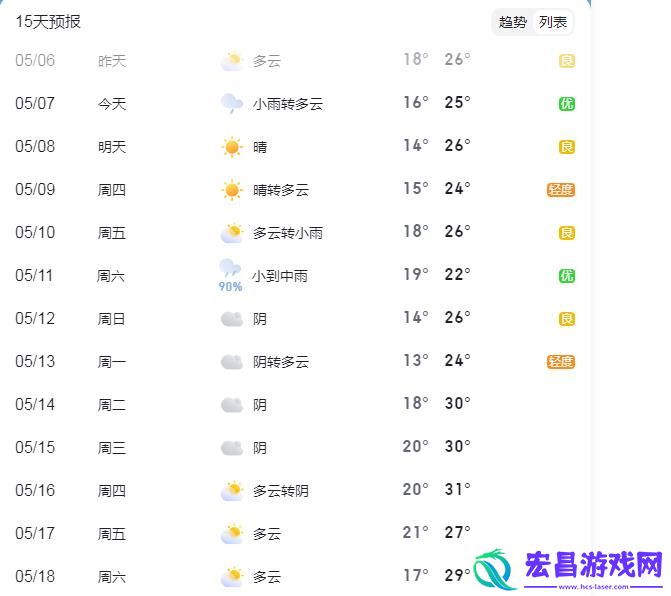Viewport: 671px width, 596px height.
Task: Click the overcast icon for 05/12
Action: [x=232, y=319]
